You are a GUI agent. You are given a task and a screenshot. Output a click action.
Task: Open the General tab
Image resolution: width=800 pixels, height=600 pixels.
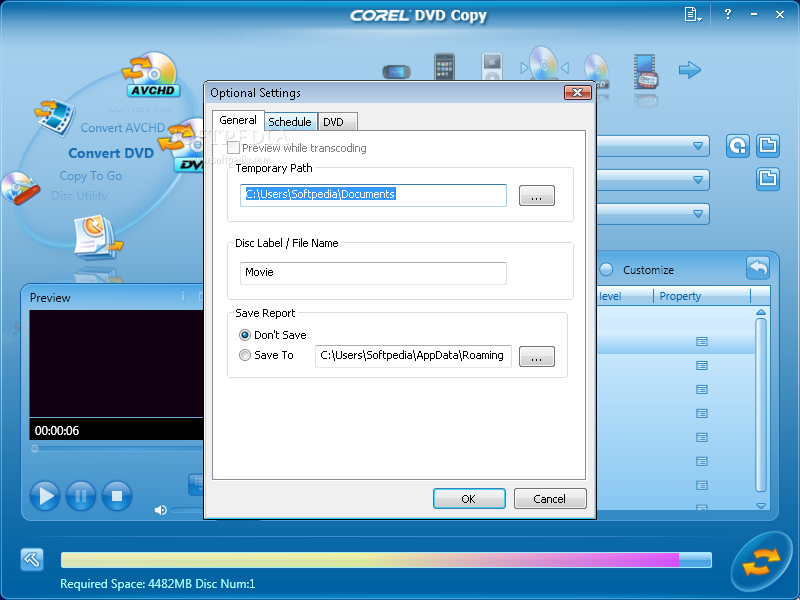tap(238, 120)
